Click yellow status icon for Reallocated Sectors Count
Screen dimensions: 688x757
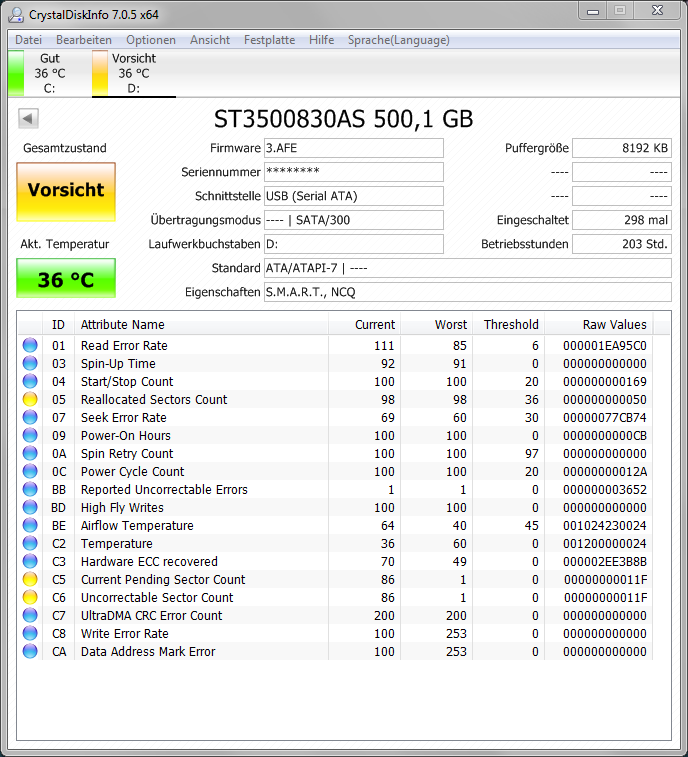[x=30, y=399]
